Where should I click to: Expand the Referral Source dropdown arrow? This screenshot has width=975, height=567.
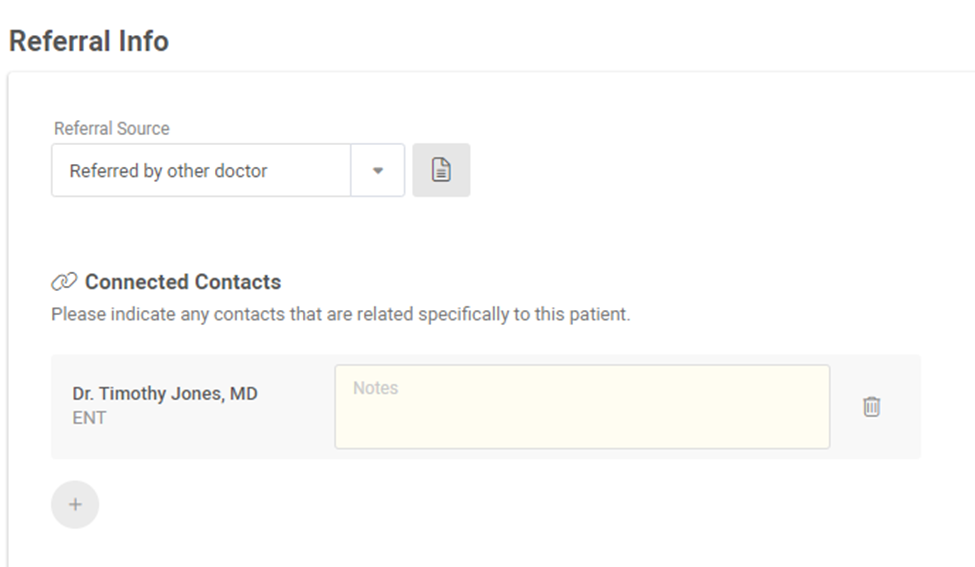click(x=377, y=170)
